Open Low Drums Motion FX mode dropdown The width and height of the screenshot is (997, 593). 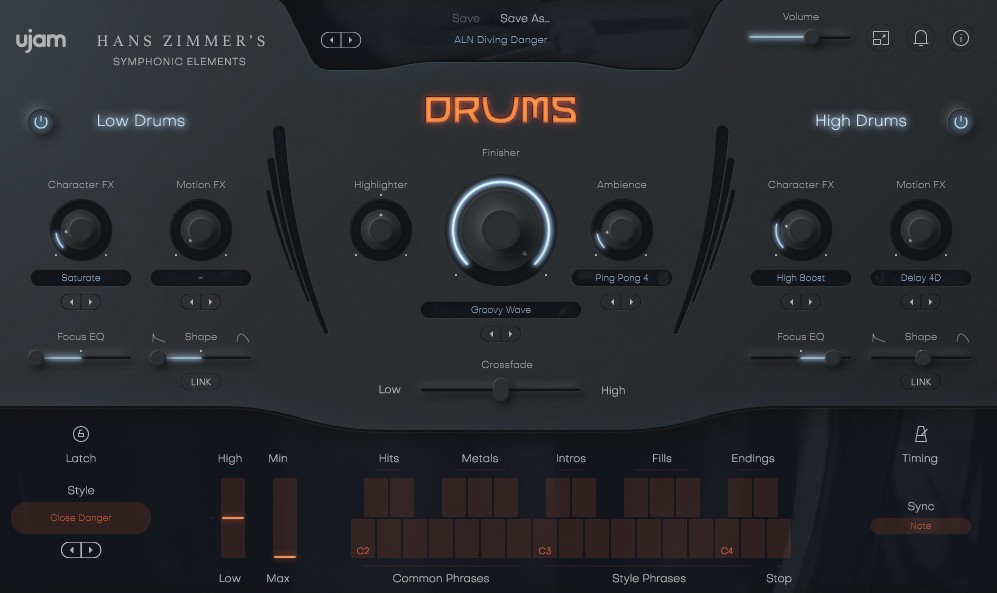pos(201,278)
